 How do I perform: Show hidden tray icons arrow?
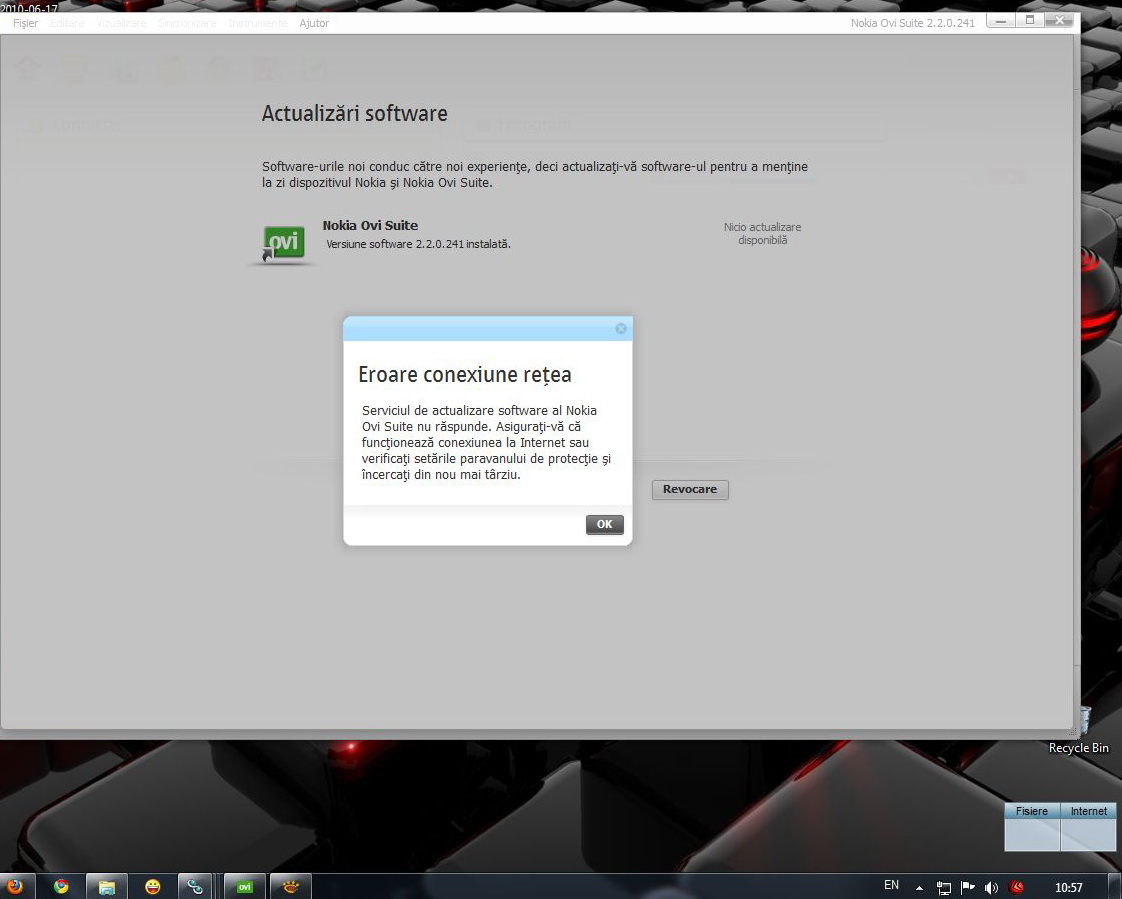(919, 888)
